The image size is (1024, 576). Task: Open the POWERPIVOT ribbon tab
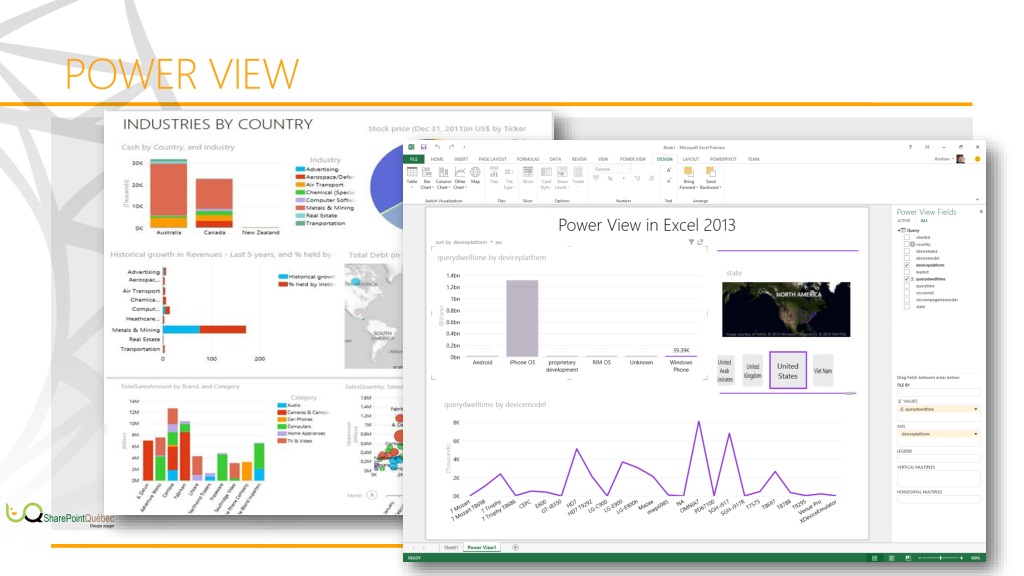(x=723, y=159)
